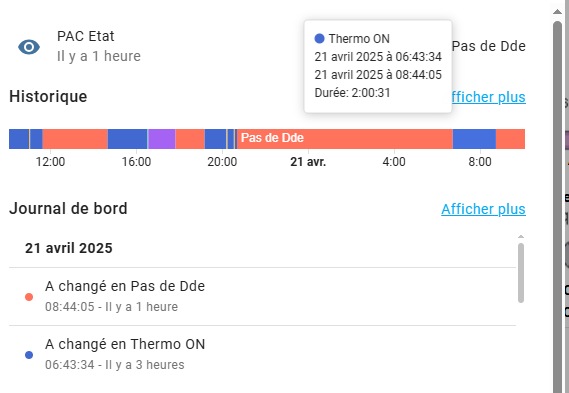Click the PAC Etat entity name
569x393 pixels.
[86, 36]
